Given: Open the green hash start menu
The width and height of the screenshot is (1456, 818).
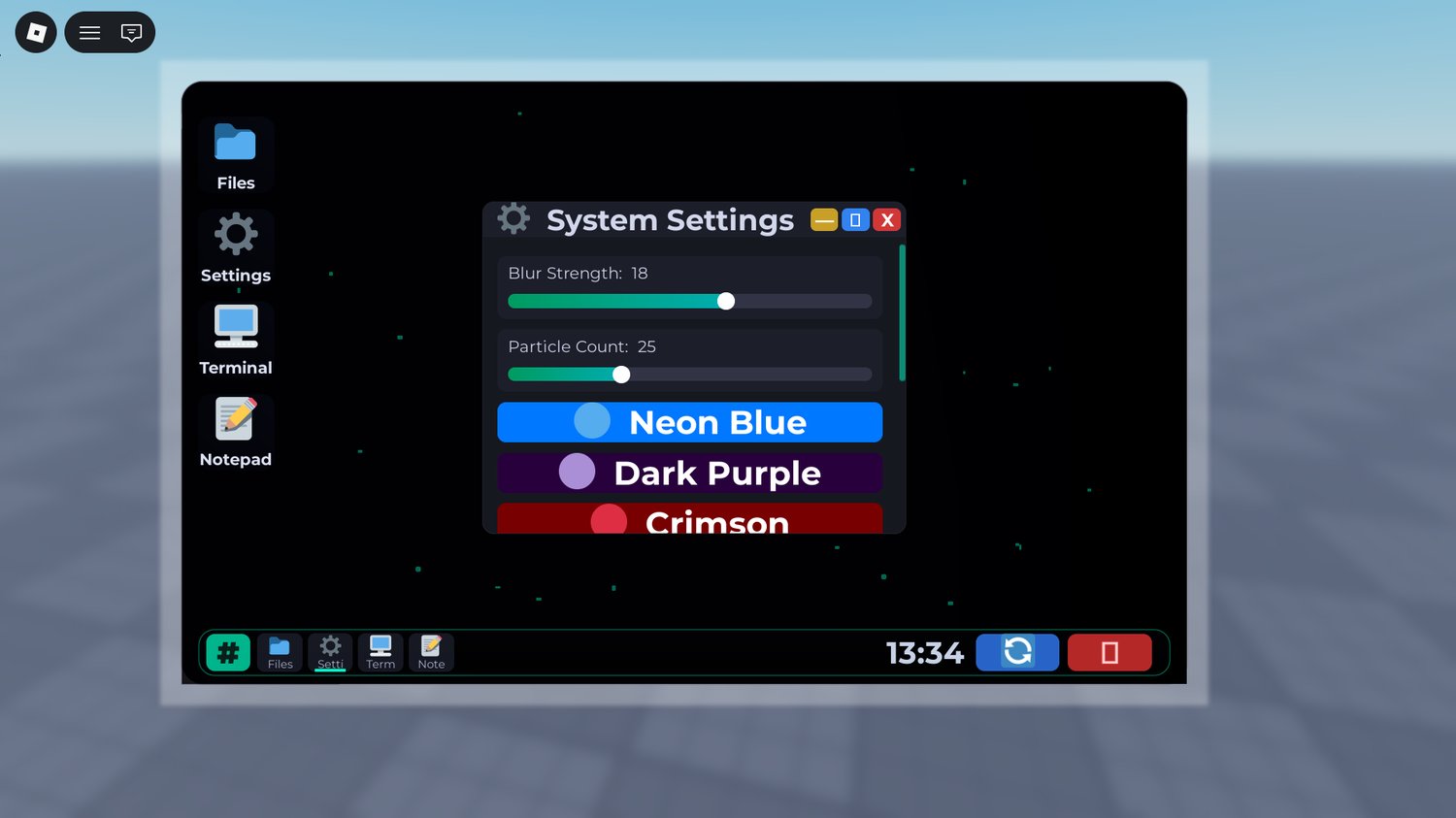Looking at the screenshot, I should click(228, 653).
